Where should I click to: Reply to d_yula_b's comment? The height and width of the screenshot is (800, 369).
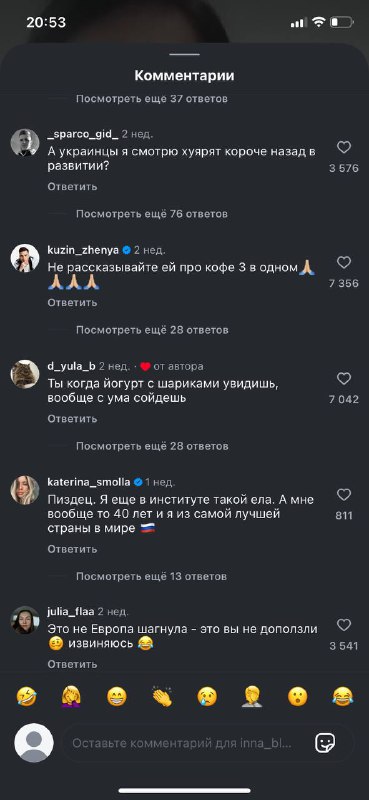click(72, 419)
